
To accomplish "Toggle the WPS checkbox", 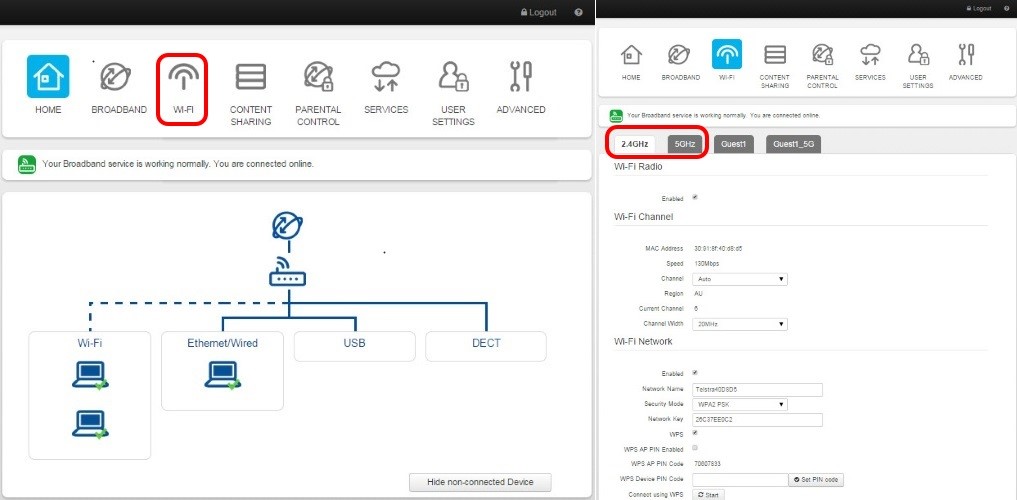I will pos(695,433).
